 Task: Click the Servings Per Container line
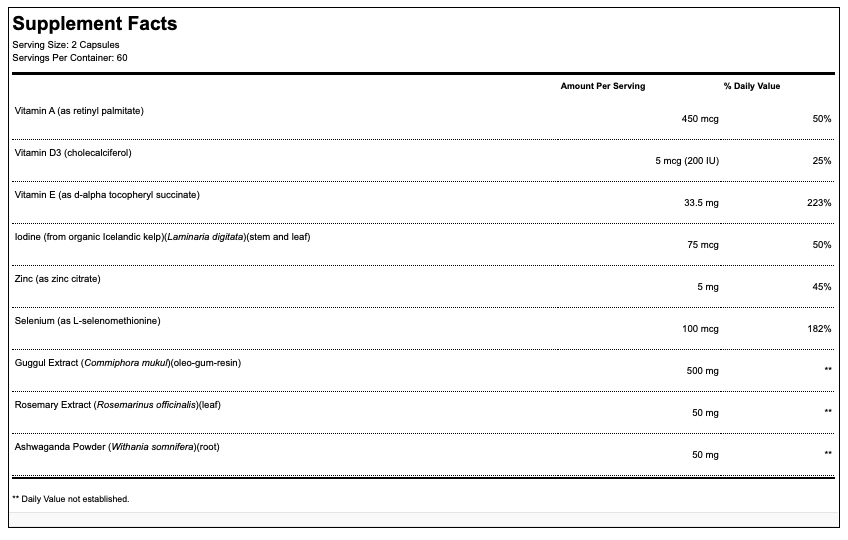coord(70,57)
